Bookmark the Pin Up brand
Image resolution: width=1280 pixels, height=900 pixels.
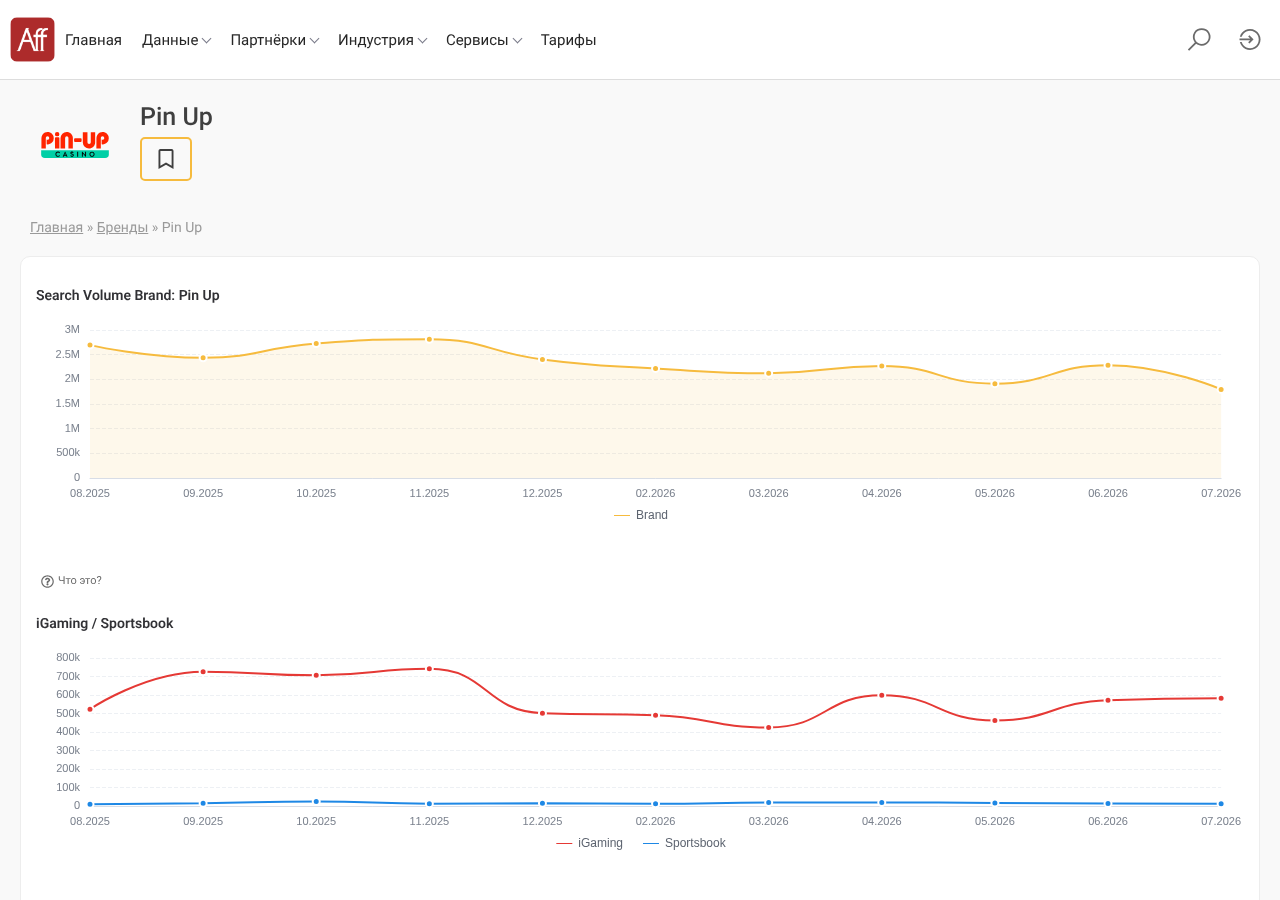click(166, 159)
